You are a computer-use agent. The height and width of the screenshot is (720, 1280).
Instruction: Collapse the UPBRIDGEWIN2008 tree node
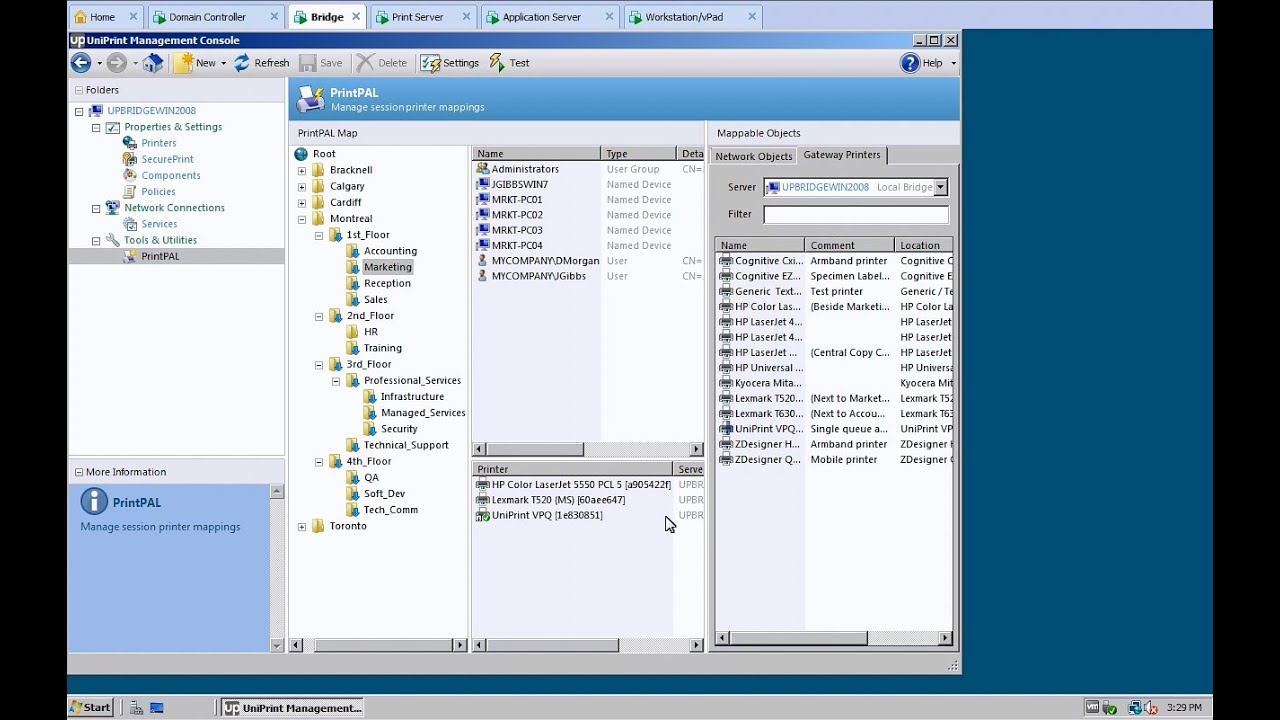point(79,111)
